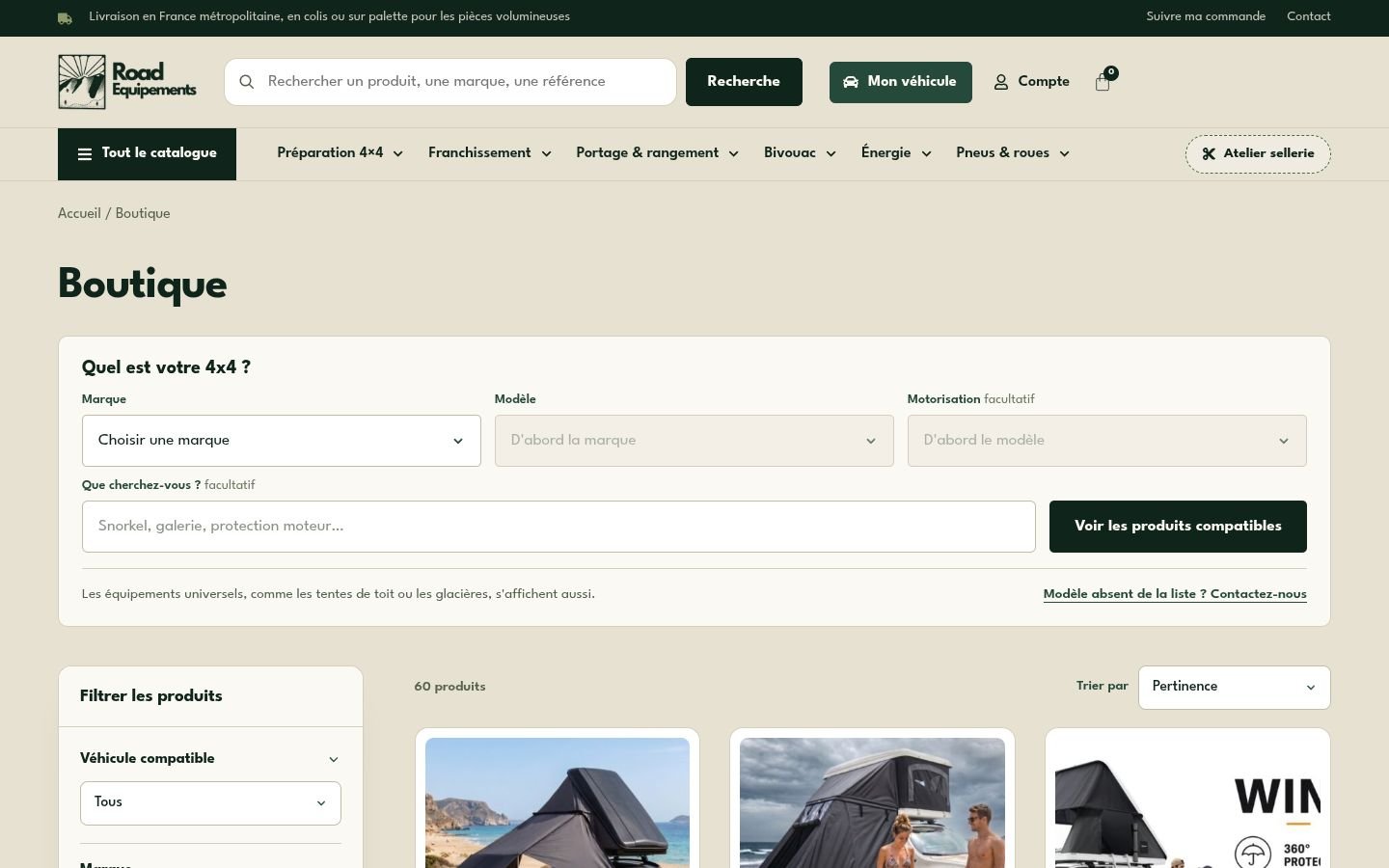
Task: Click the Road Equipements logo
Action: tap(127, 82)
